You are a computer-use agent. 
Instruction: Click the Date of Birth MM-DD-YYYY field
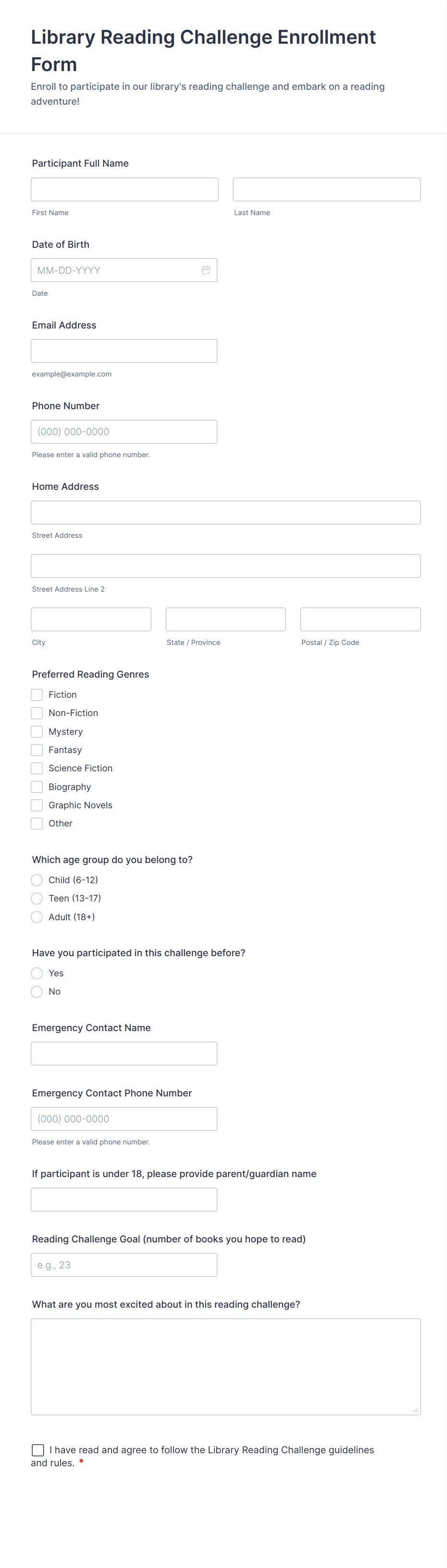(x=116, y=270)
